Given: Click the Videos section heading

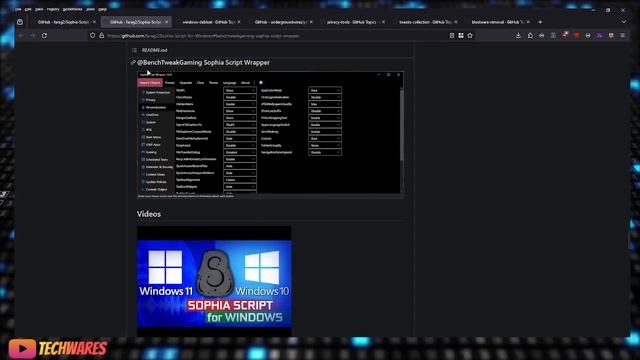Looking at the screenshot, I should tap(149, 214).
